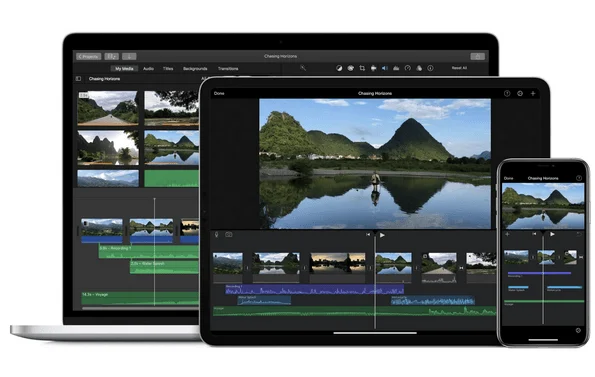Select the first clip on iPhone timeline
This screenshot has height=377, width=595.
(516, 257)
